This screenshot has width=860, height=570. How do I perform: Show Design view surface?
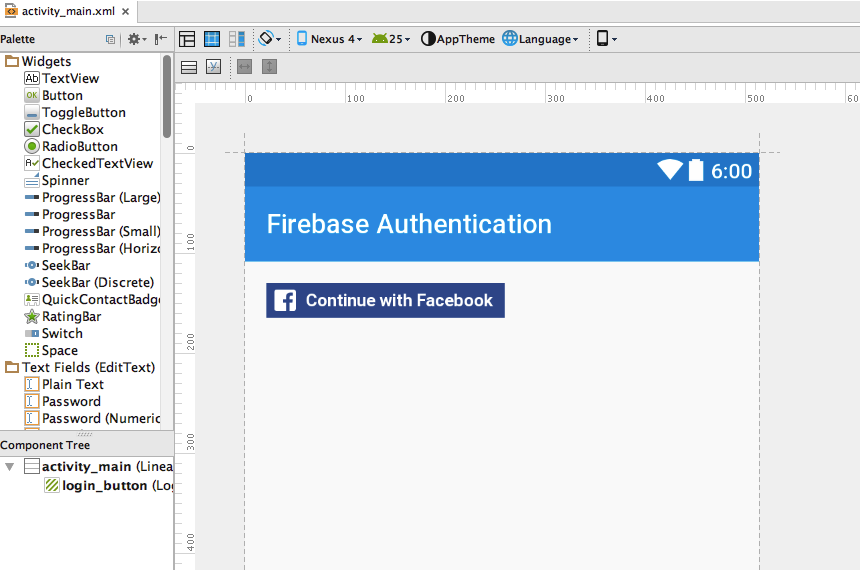click(187, 39)
